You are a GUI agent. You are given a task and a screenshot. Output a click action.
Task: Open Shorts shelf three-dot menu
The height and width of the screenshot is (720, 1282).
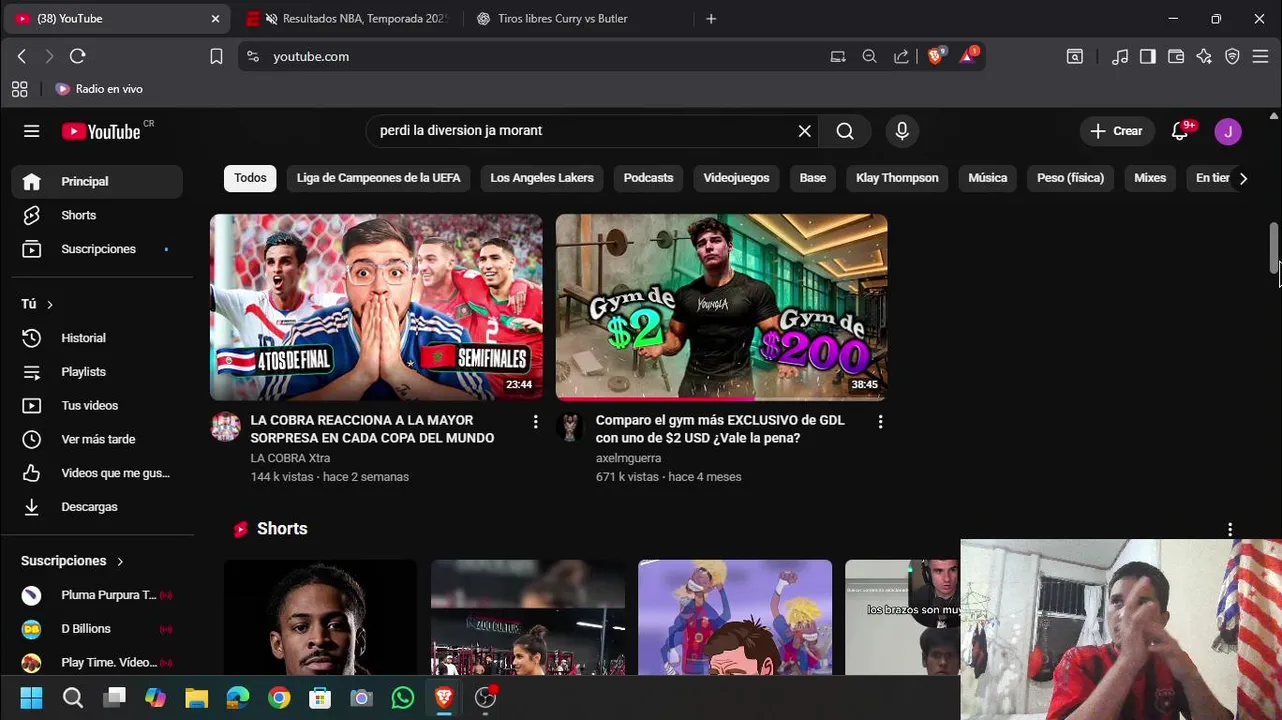[x=1230, y=529]
